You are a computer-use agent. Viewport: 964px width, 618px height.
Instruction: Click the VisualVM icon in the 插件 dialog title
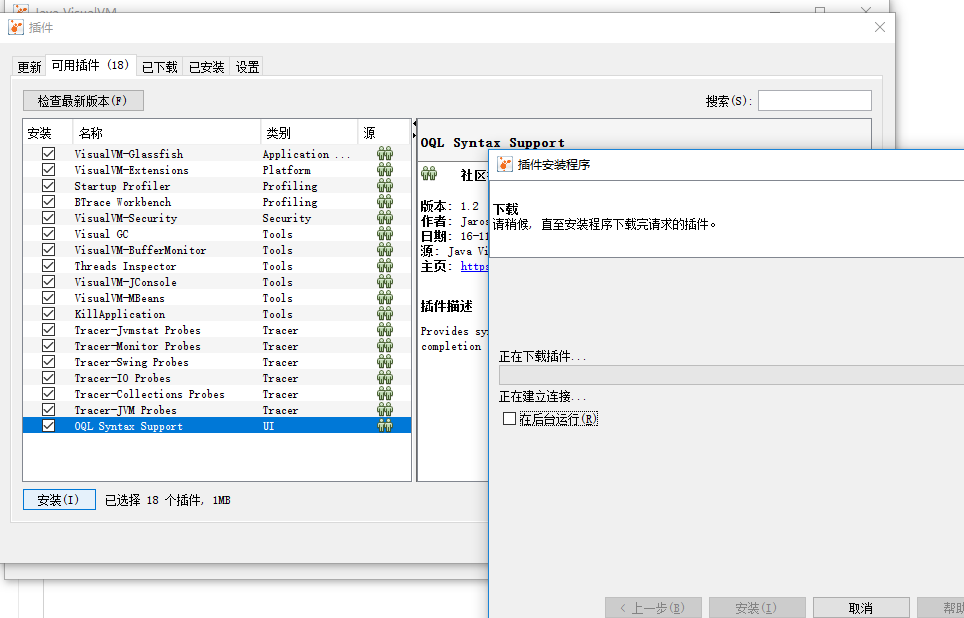(x=16, y=27)
